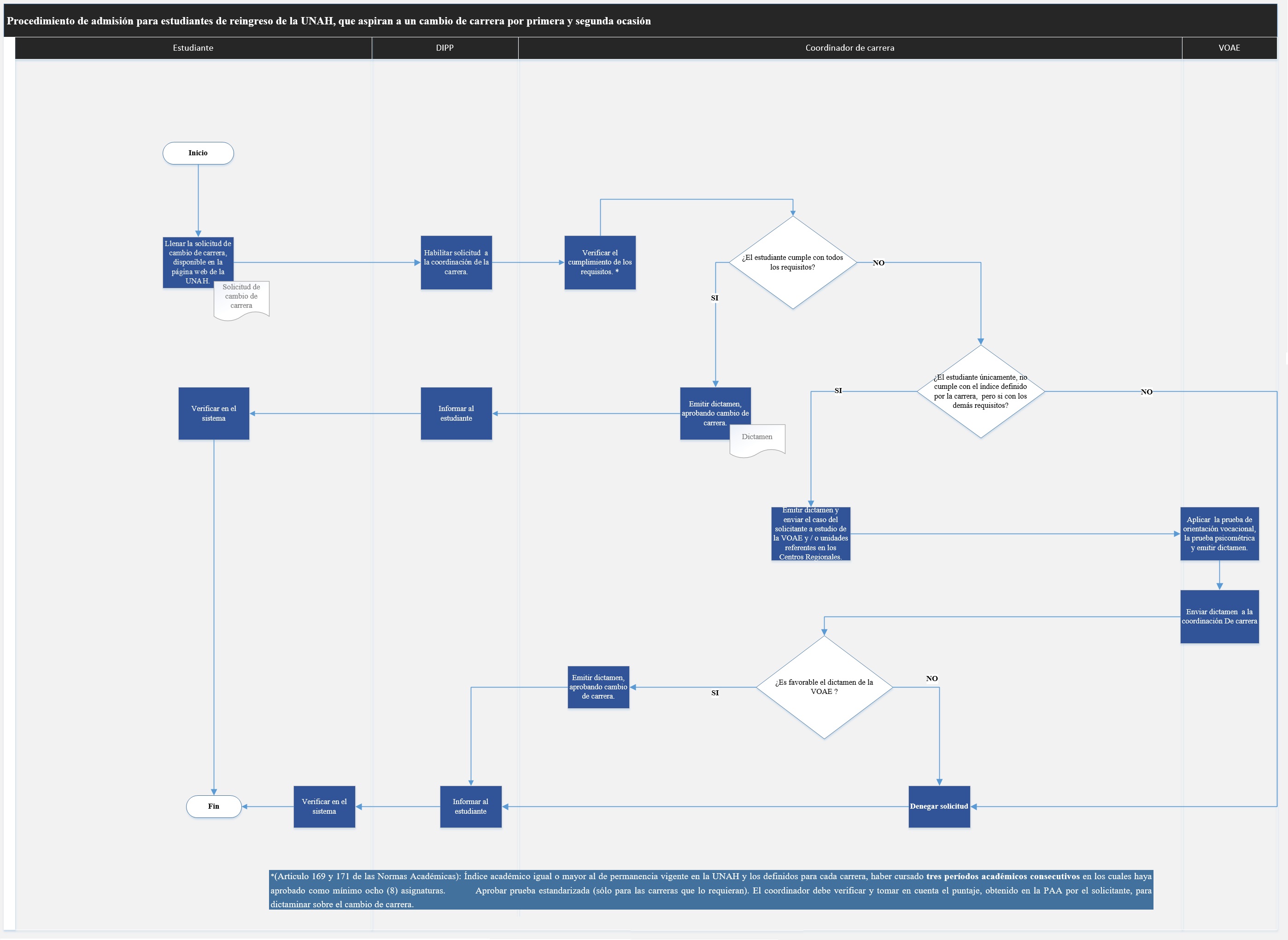Click the Estudiante swimlane header
The height and width of the screenshot is (940, 1288).
click(x=193, y=48)
